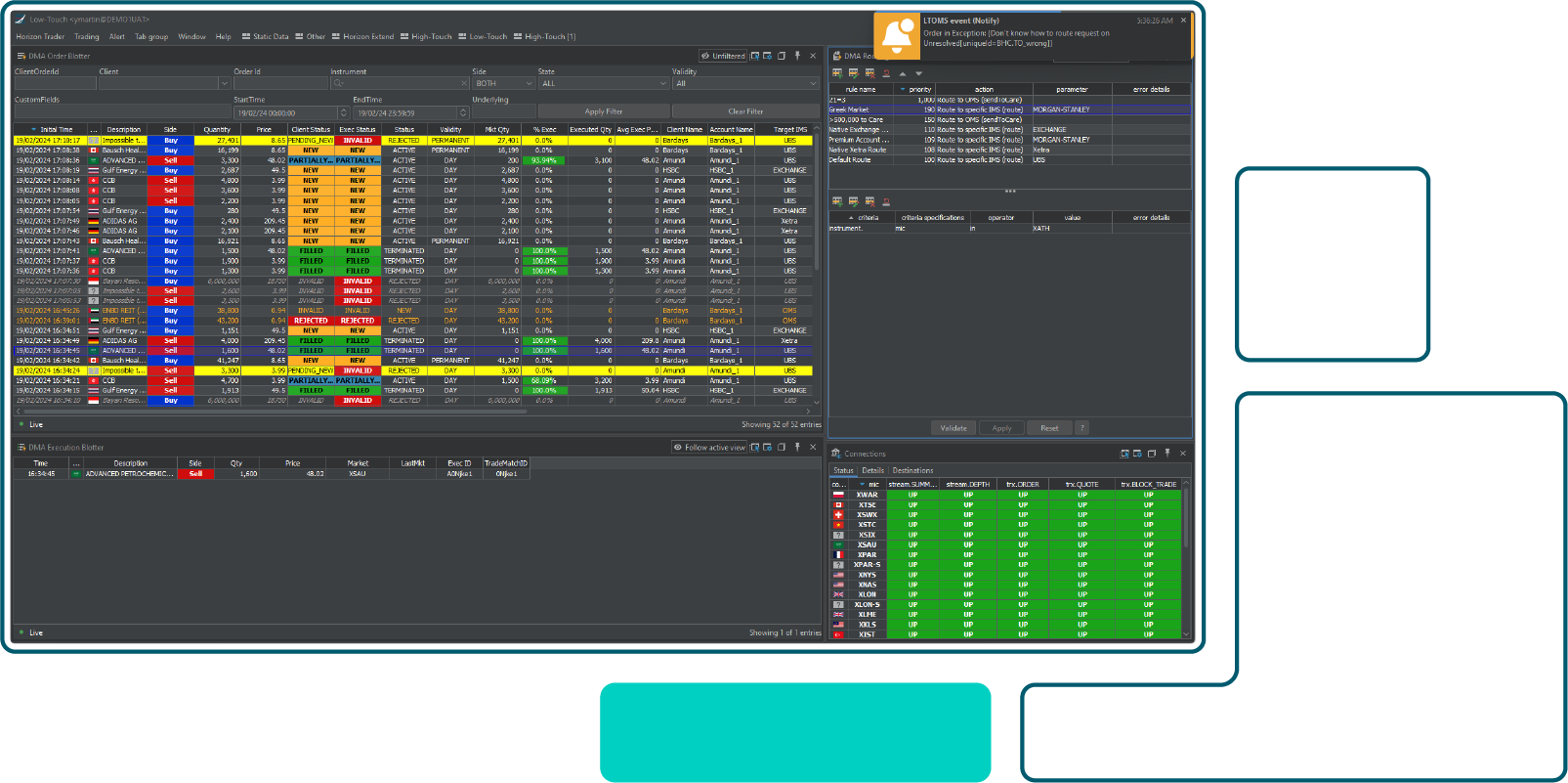The height and width of the screenshot is (783, 1568).
Task: Click the first view icon after Unfiltered
Action: (754, 56)
